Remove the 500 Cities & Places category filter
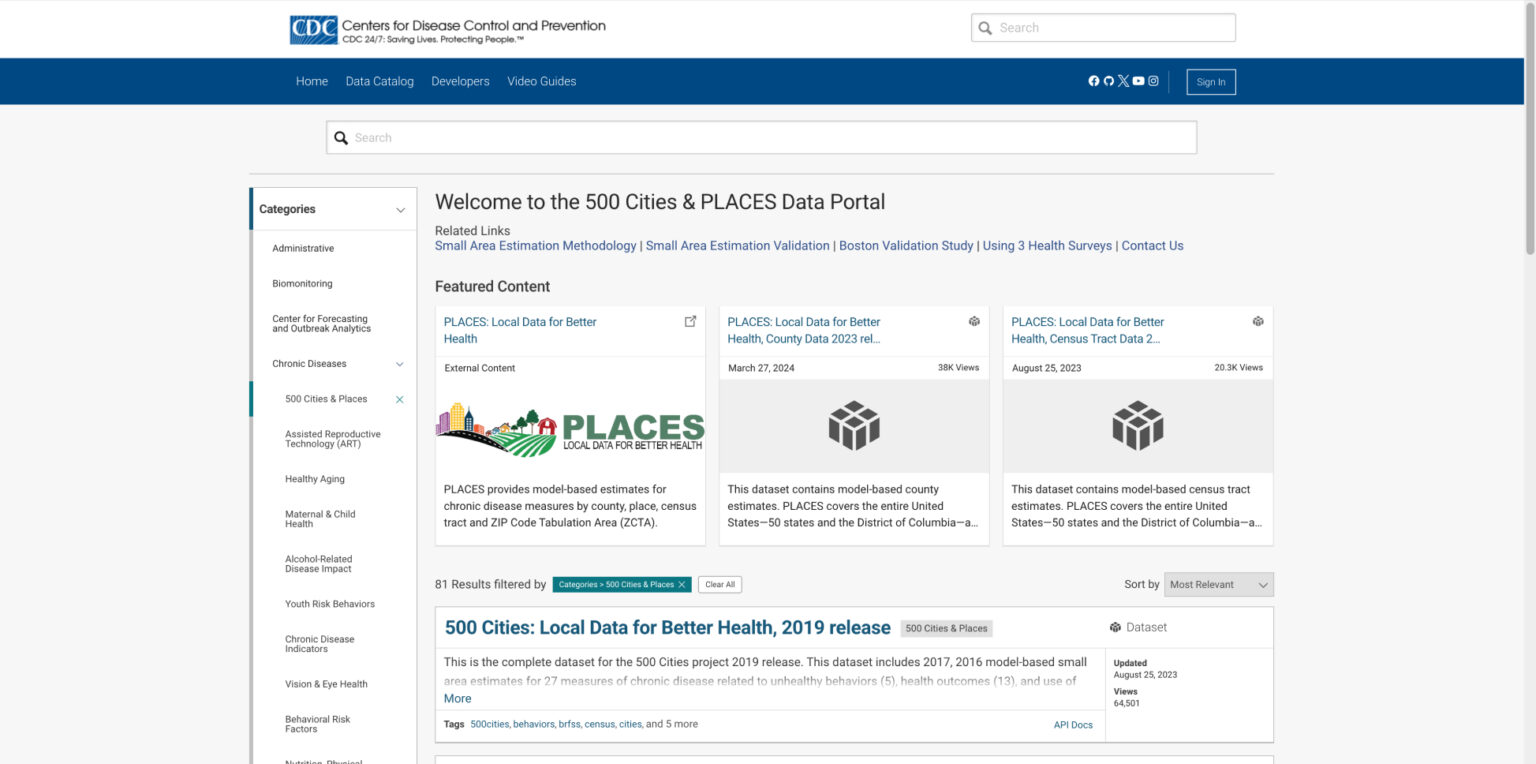The width and height of the screenshot is (1536, 764). 399,399
